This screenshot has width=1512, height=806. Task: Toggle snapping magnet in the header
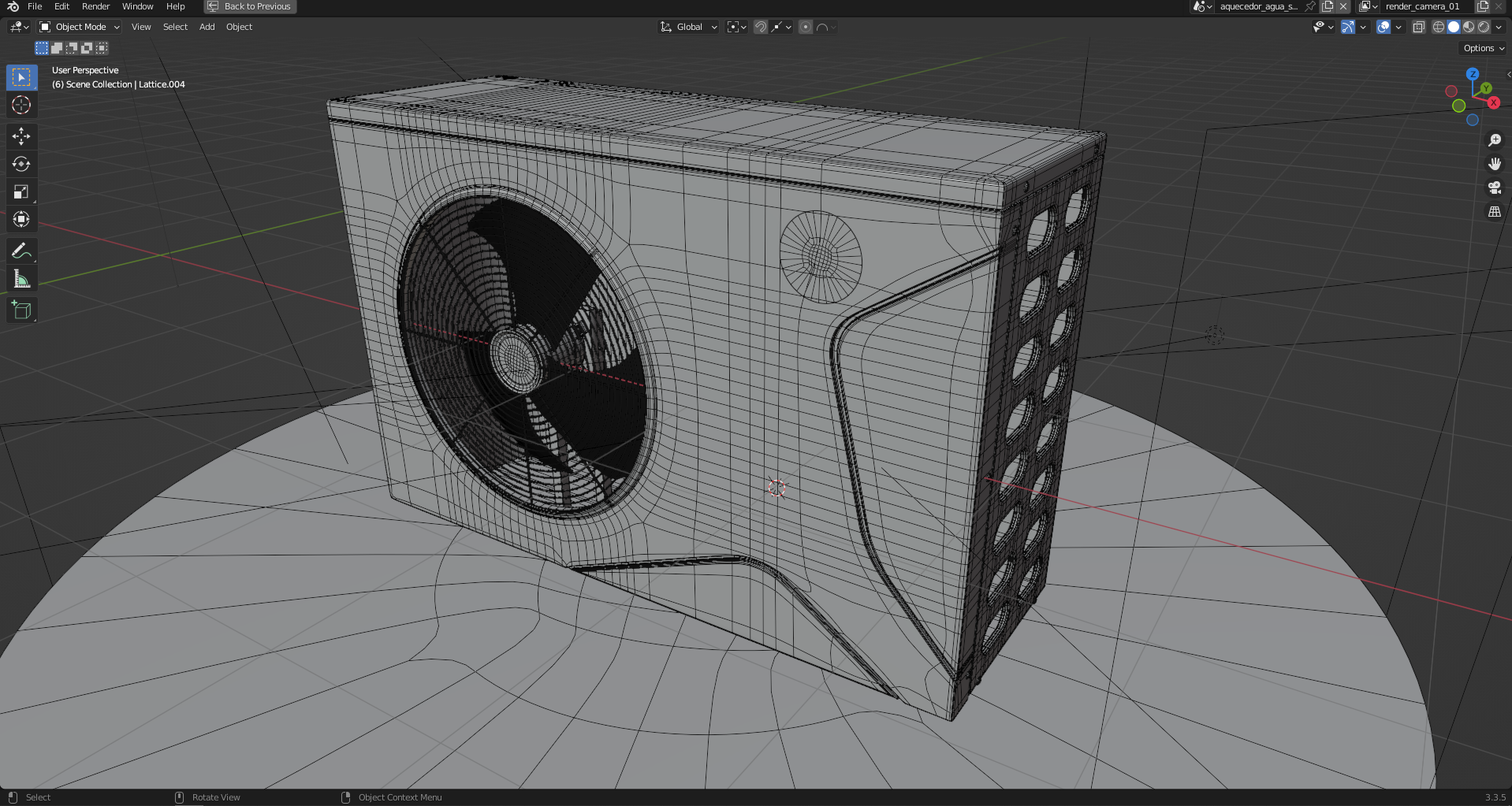(x=760, y=27)
